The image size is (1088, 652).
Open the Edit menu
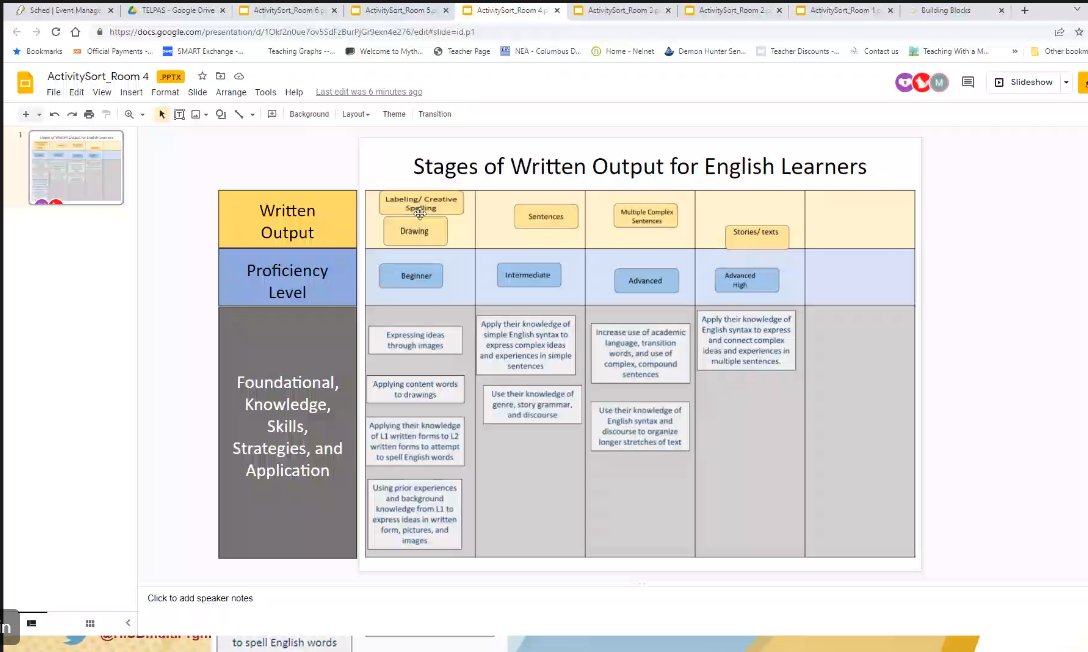[x=76, y=92]
